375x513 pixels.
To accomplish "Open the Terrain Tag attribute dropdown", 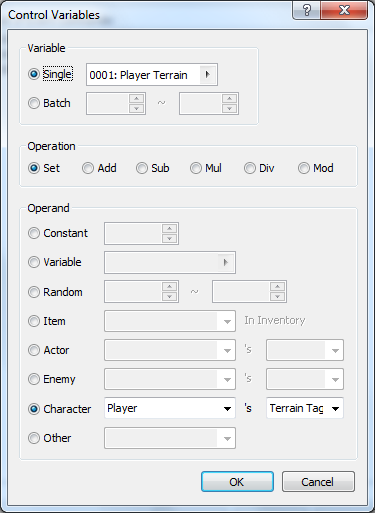I will [x=305, y=408].
